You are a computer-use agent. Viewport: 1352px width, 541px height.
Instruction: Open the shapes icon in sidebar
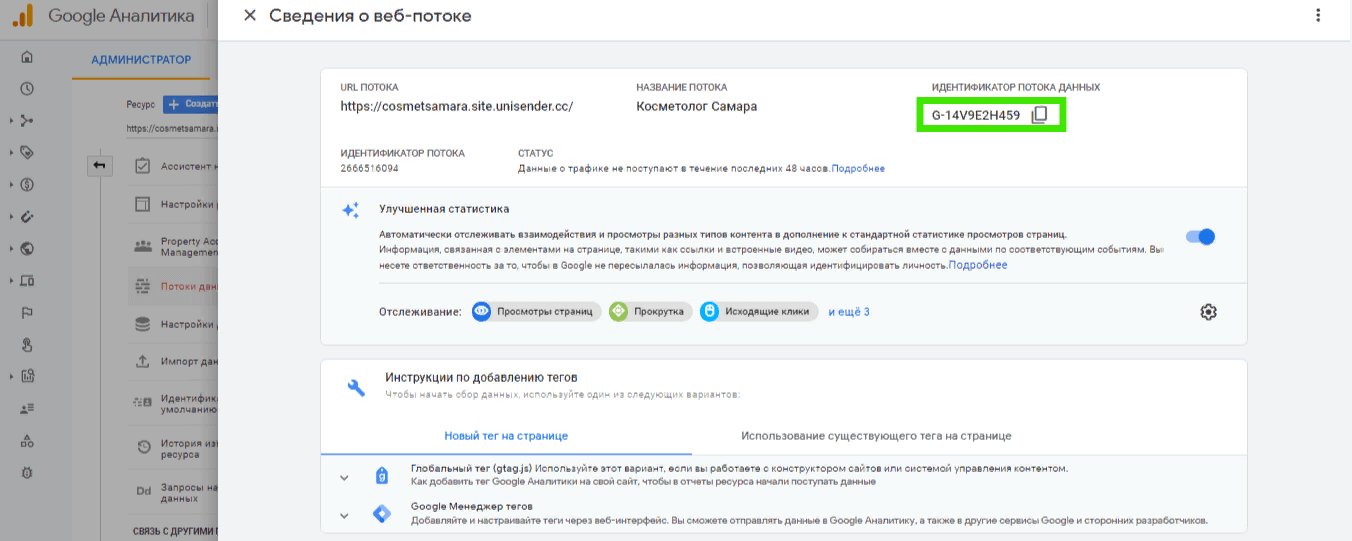coord(27,441)
